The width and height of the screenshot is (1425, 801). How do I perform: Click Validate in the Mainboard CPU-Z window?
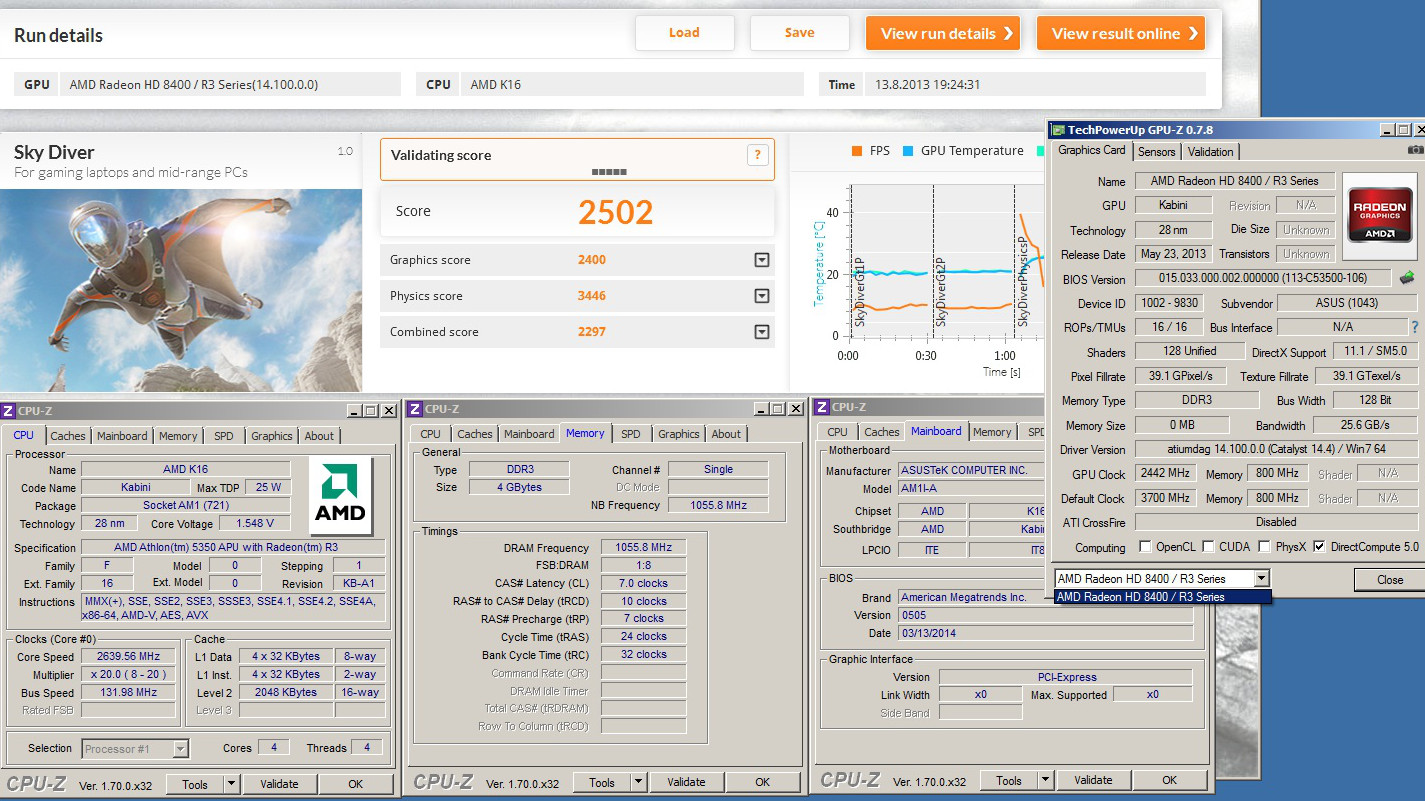point(1093,780)
